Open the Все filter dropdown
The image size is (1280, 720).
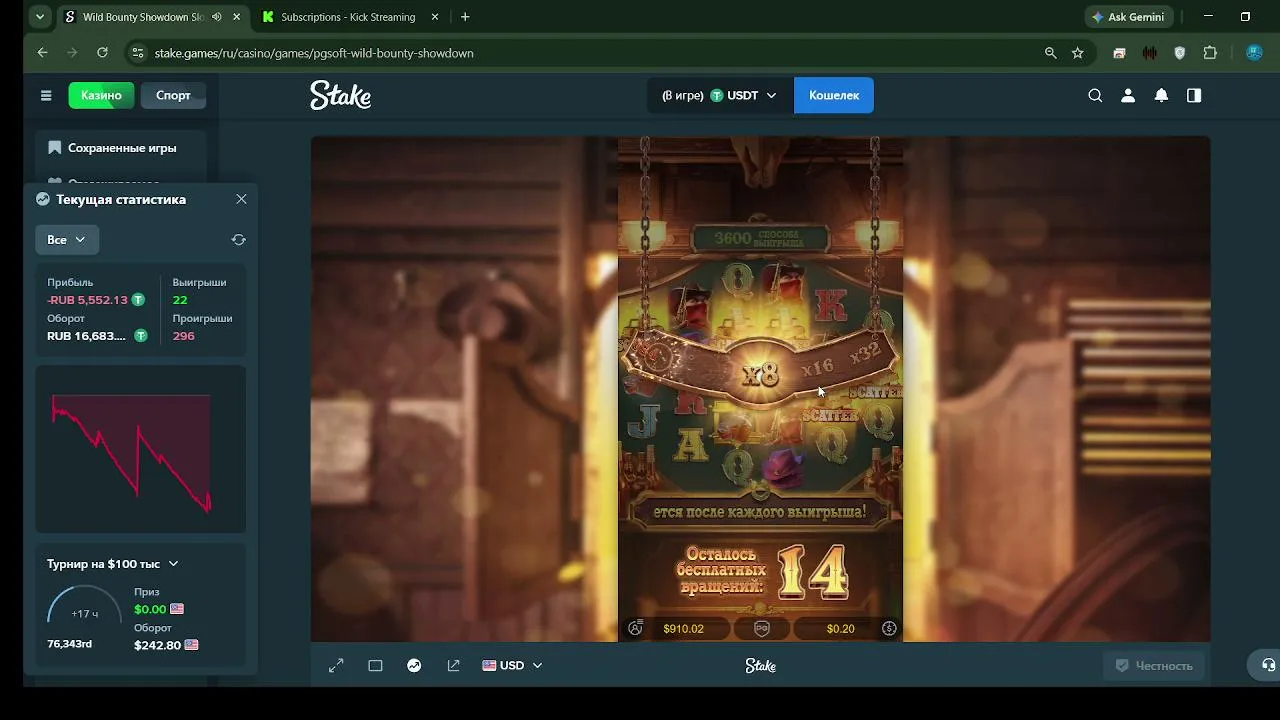click(66, 240)
